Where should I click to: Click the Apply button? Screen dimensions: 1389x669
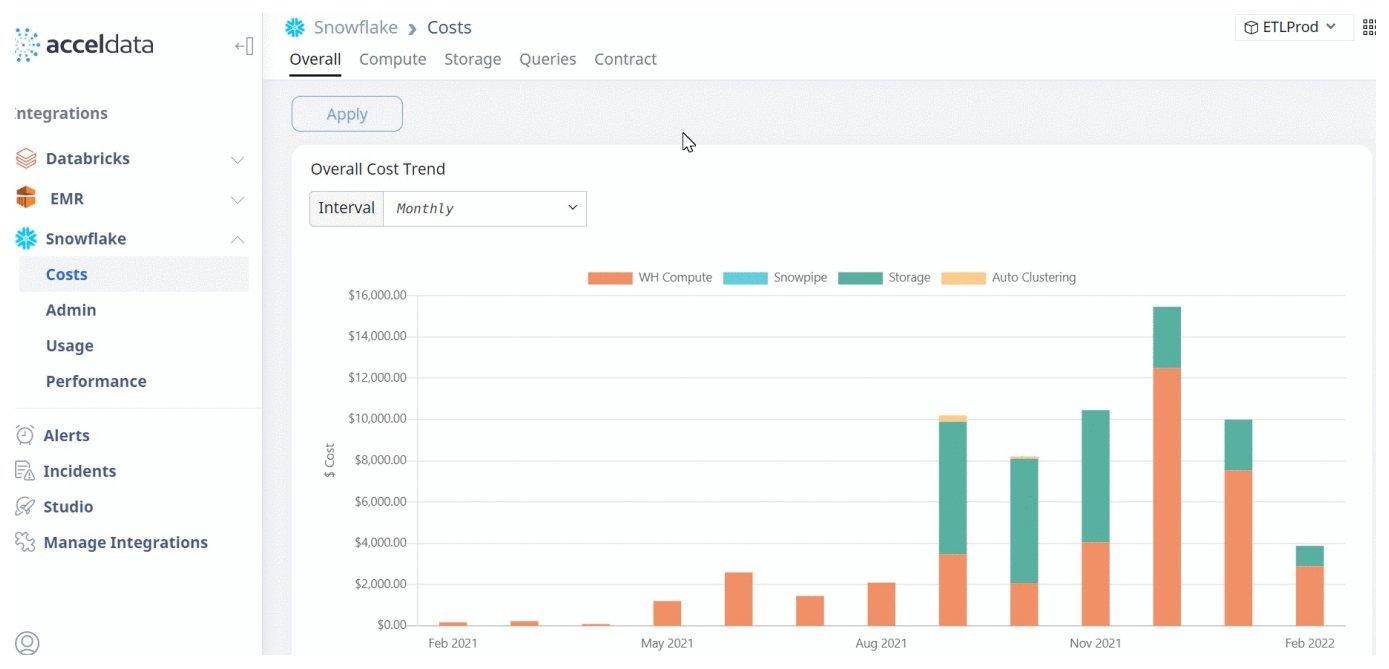347,114
